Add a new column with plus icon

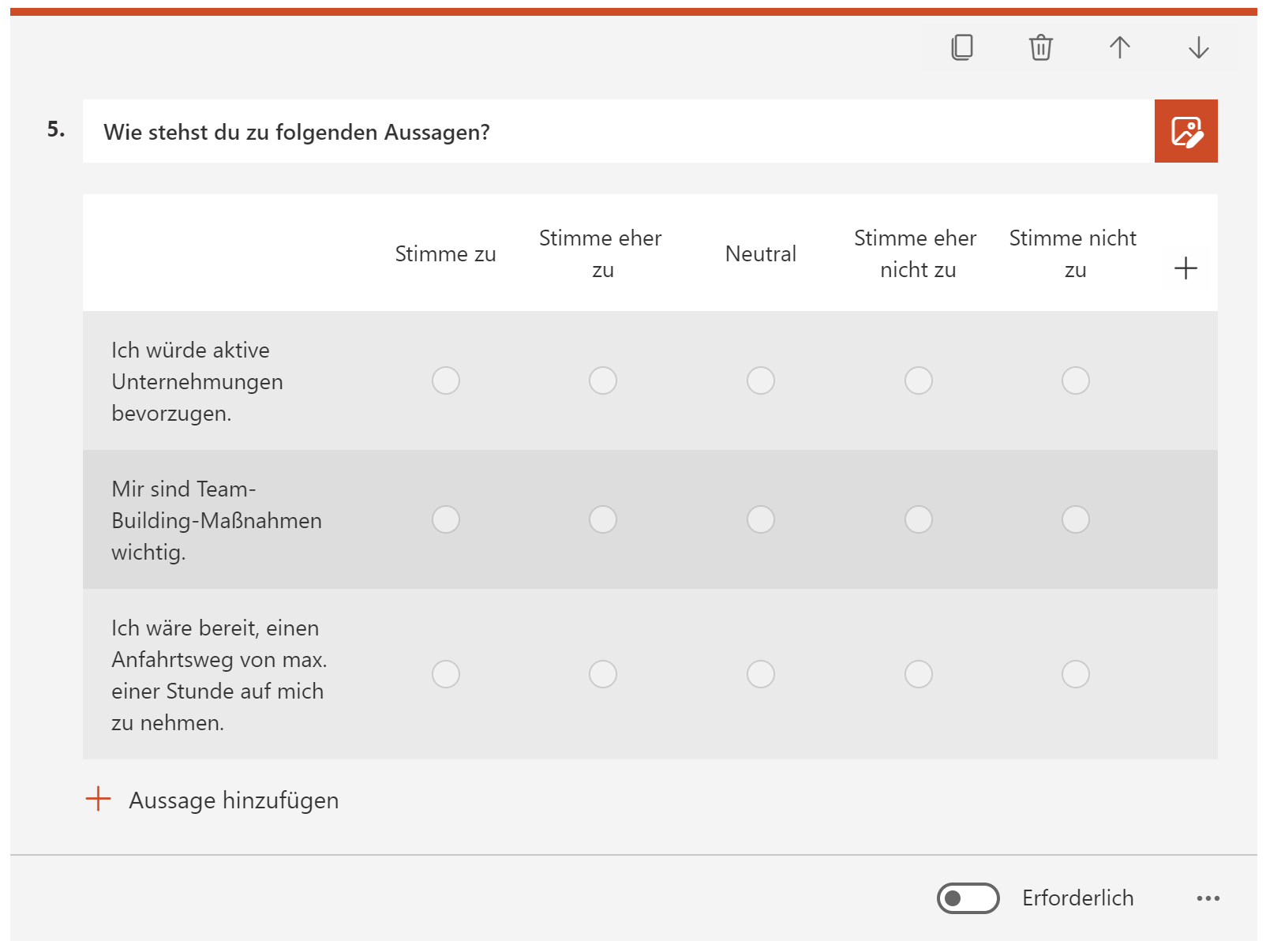(x=1185, y=268)
